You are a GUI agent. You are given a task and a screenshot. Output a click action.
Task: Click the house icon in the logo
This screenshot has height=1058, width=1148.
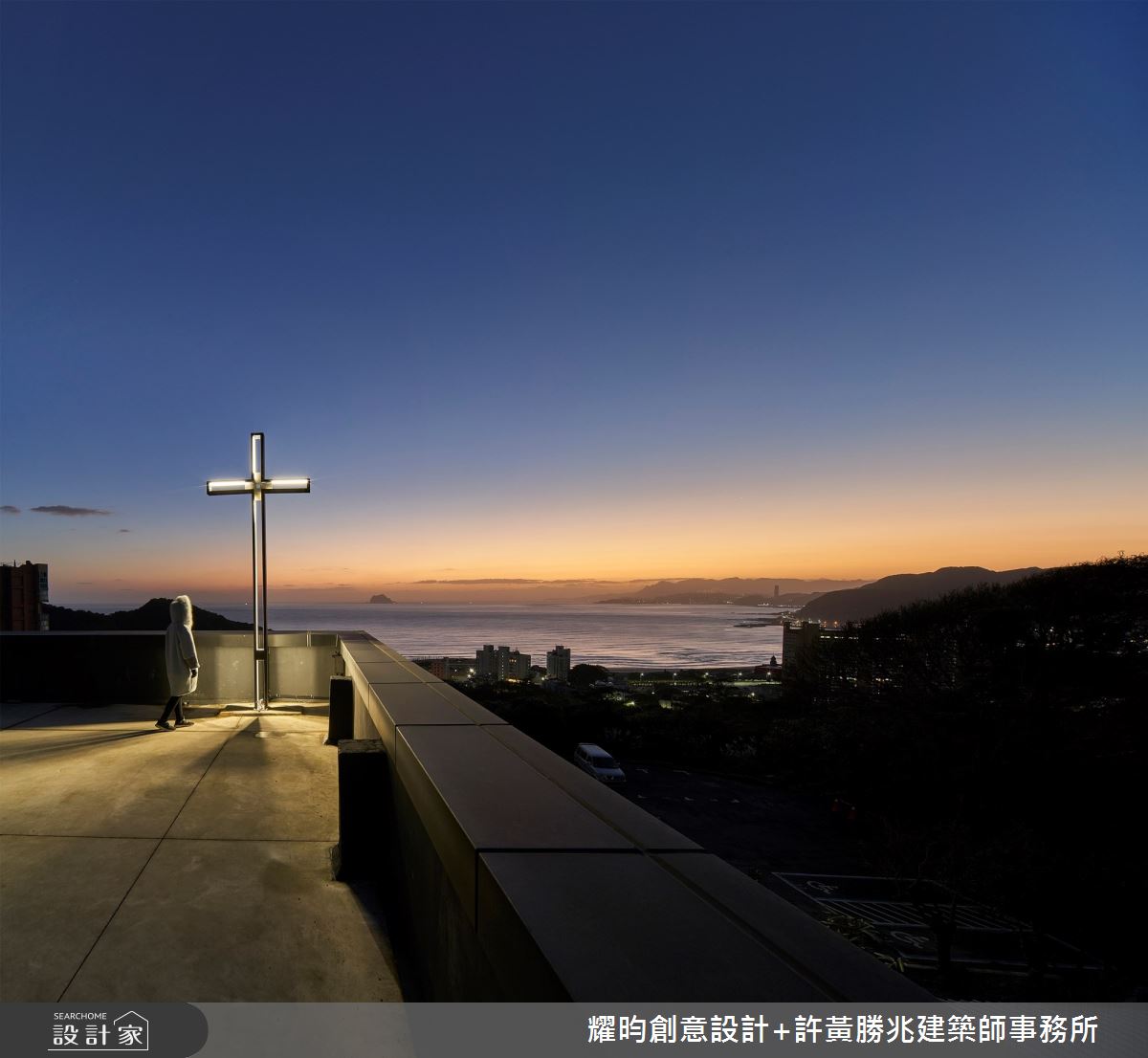(130, 1031)
